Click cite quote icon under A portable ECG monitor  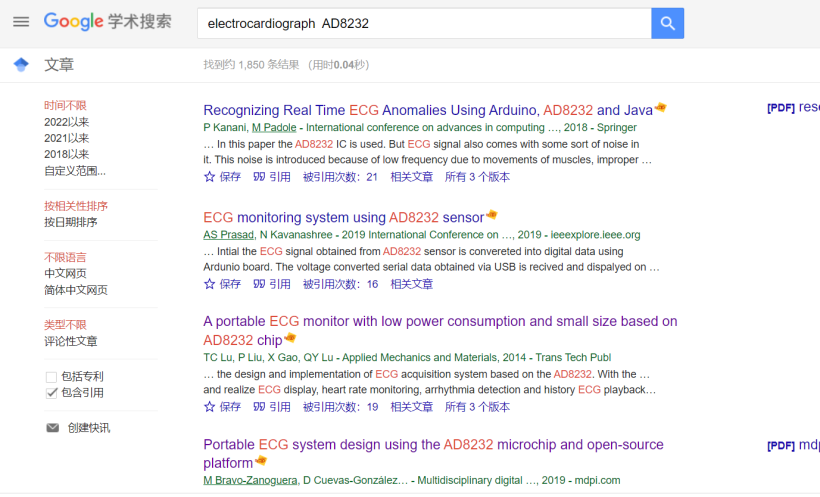tap(259, 407)
